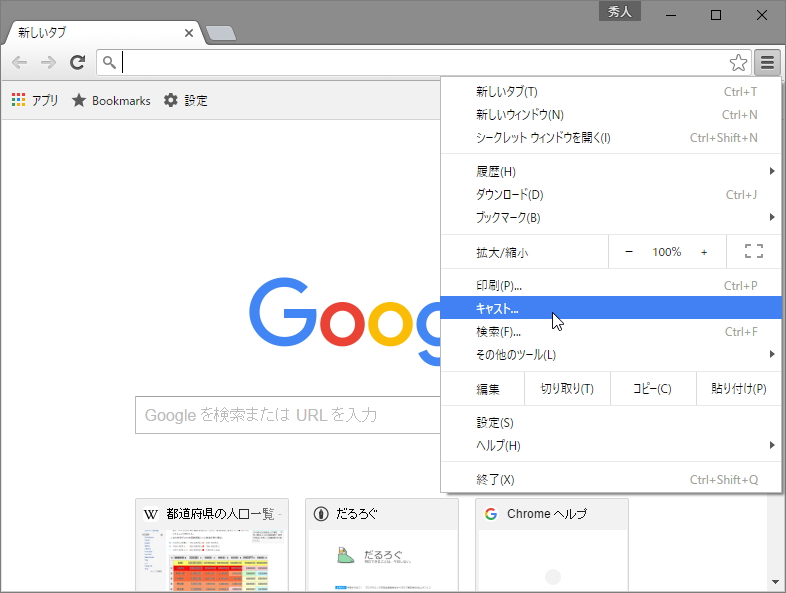Choose 印刷(P)... from the menu
The image size is (786, 593).
click(611, 286)
